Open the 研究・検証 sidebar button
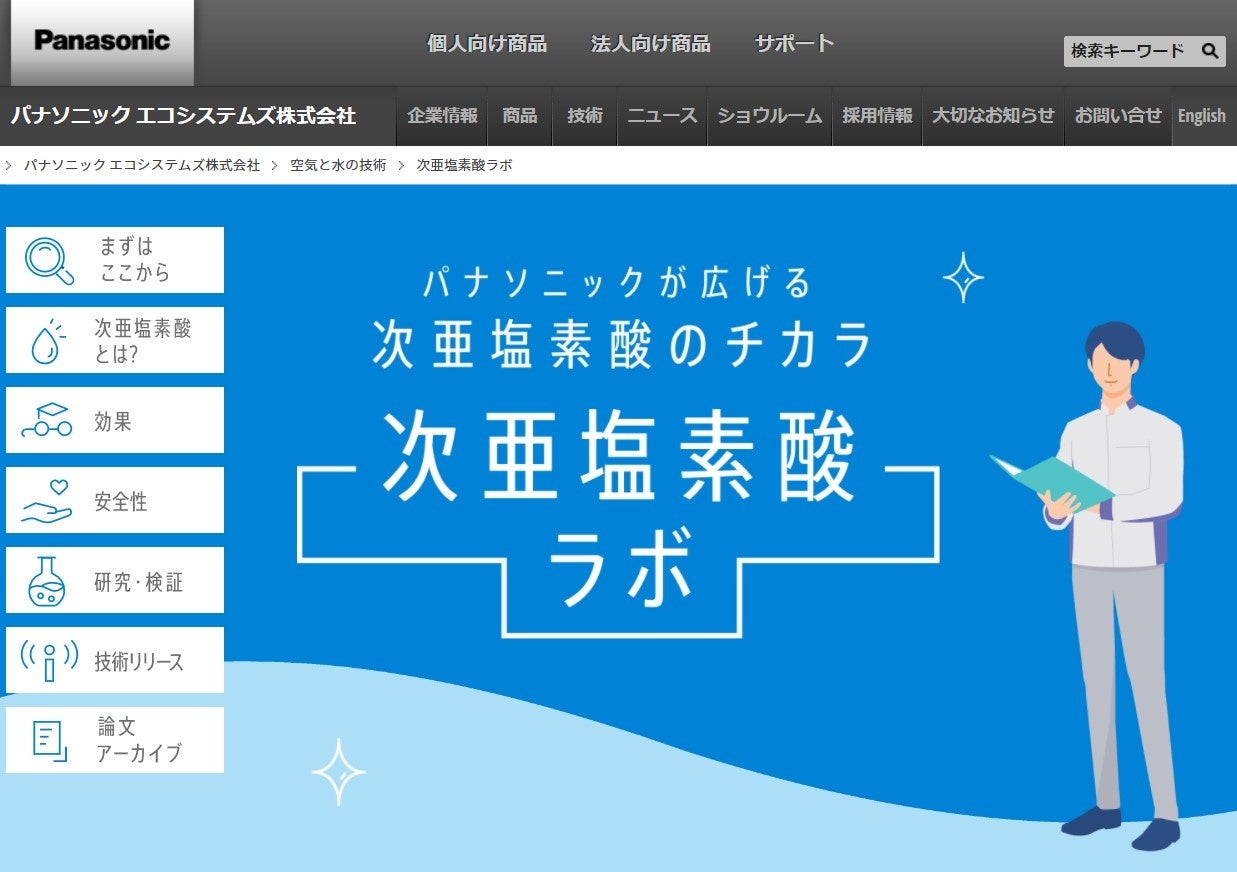The image size is (1237, 872). 115,580
